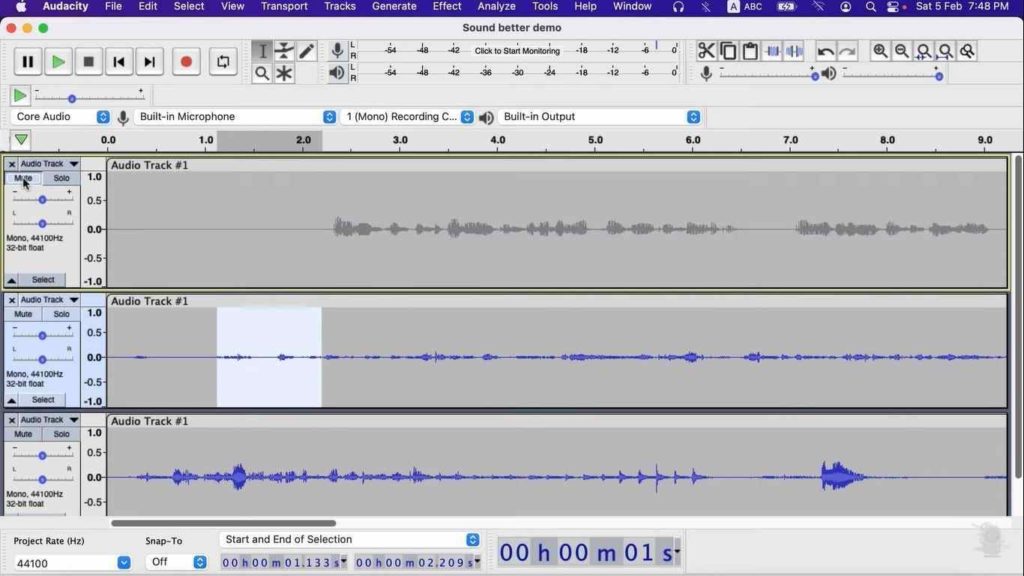1024x576 pixels.
Task: Zoom in on the waveform
Action: 880,51
